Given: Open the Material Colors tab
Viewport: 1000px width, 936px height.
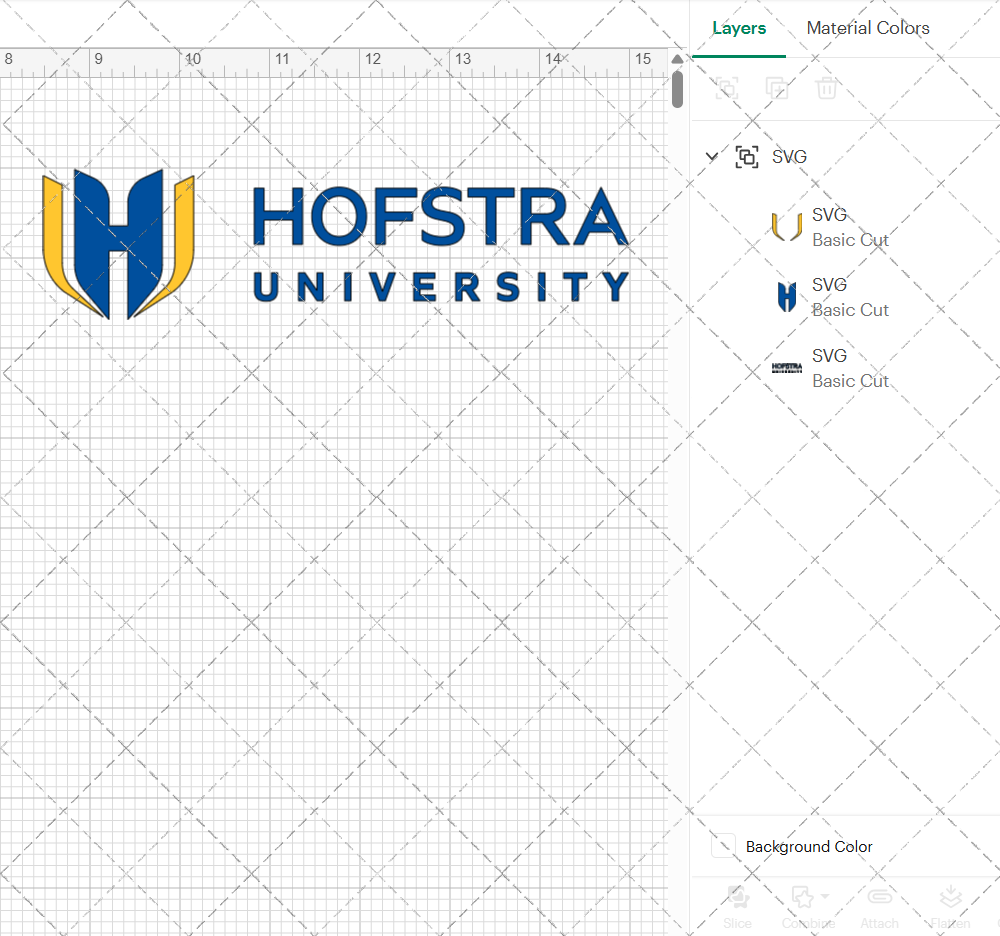Looking at the screenshot, I should point(867,28).
